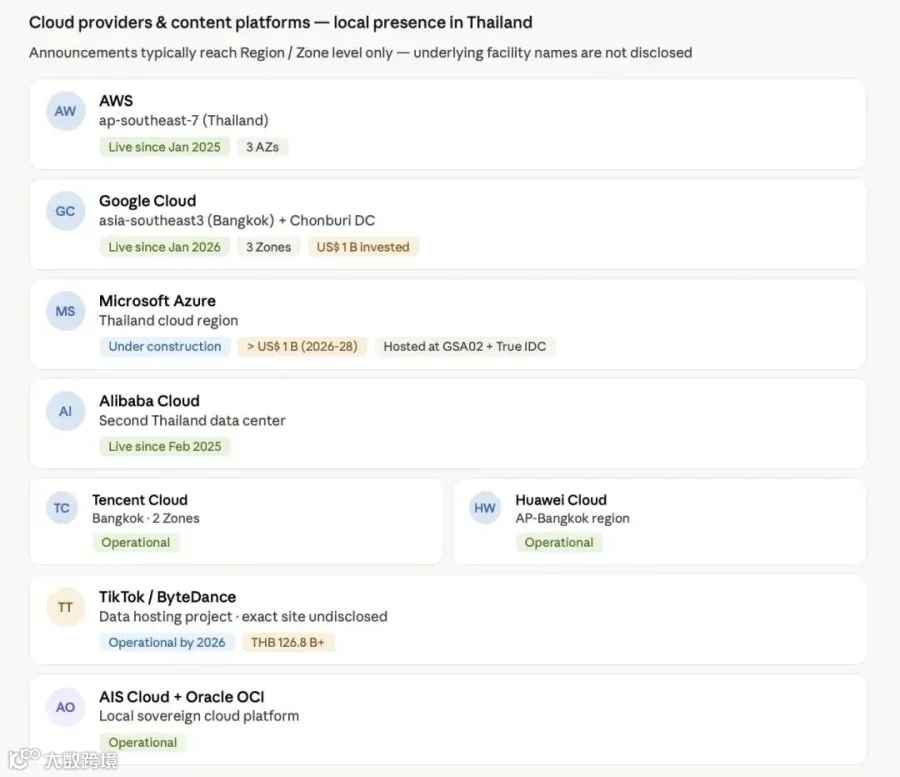The height and width of the screenshot is (777, 900).
Task: Click the AO avatar icon for AIS Cloud
Action: pos(65,707)
